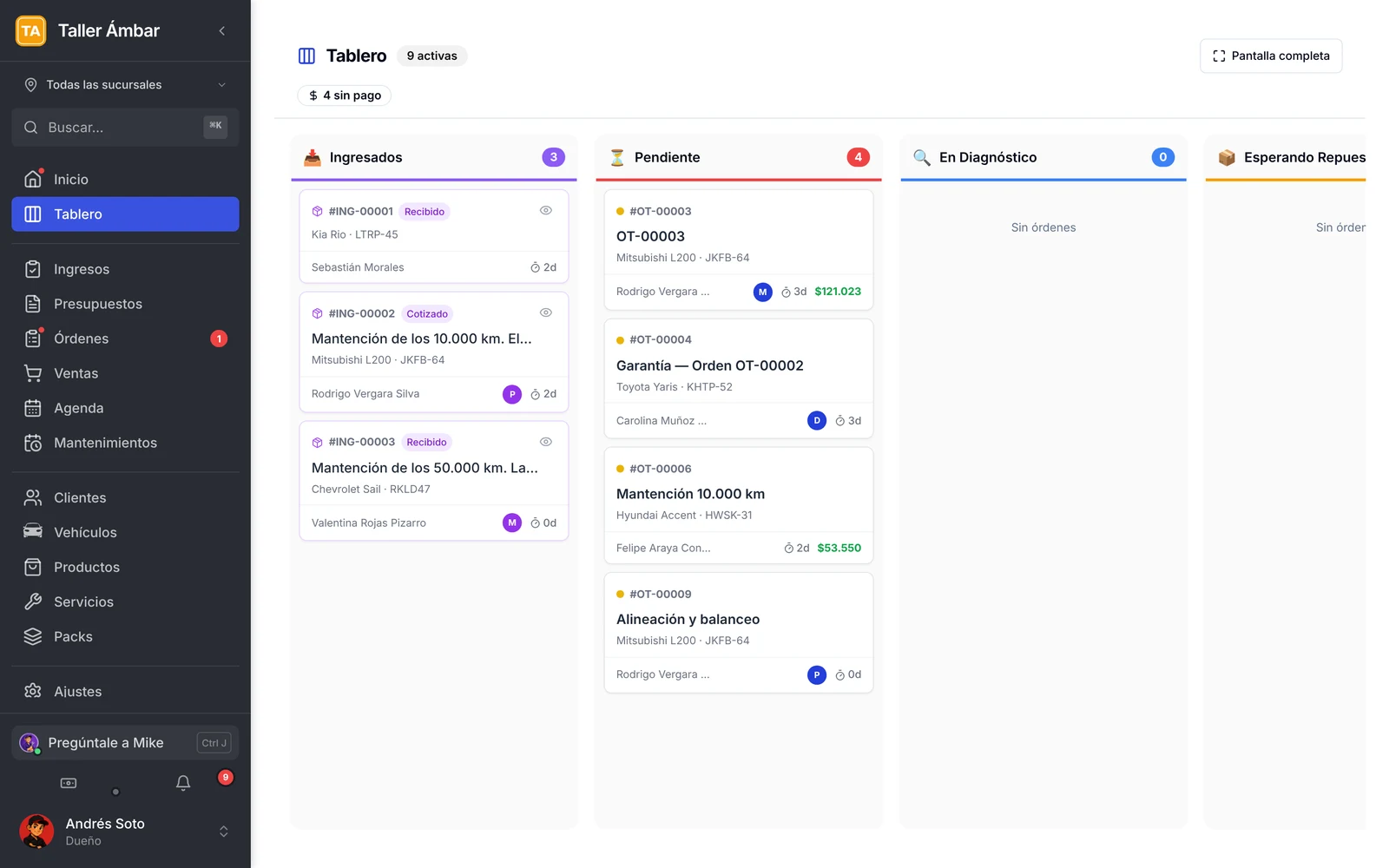Open Pregúntale a Mike assistant
Image resolution: width=1389 pixels, height=868 pixels.
click(x=125, y=744)
